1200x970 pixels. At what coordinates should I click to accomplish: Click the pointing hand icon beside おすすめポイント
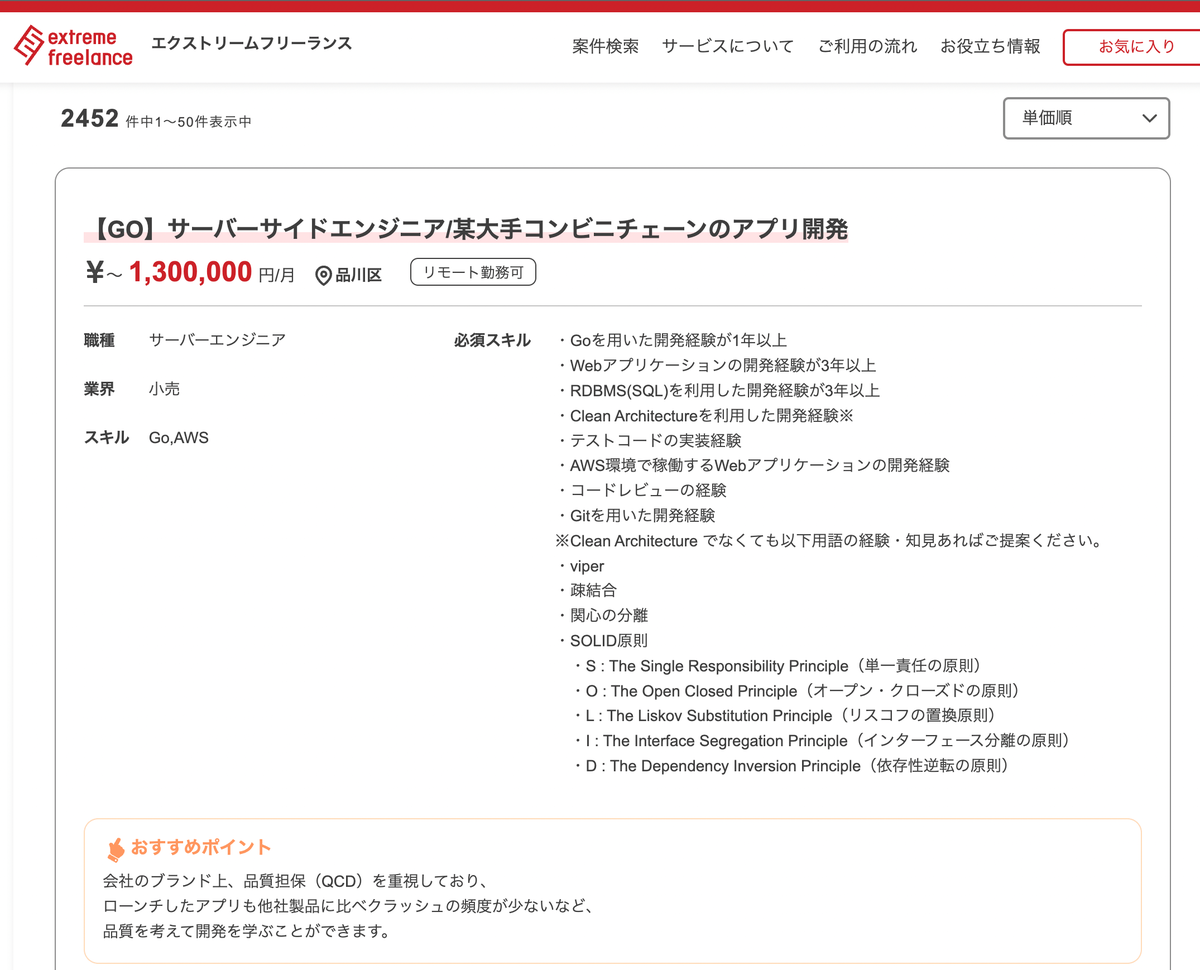pos(116,848)
